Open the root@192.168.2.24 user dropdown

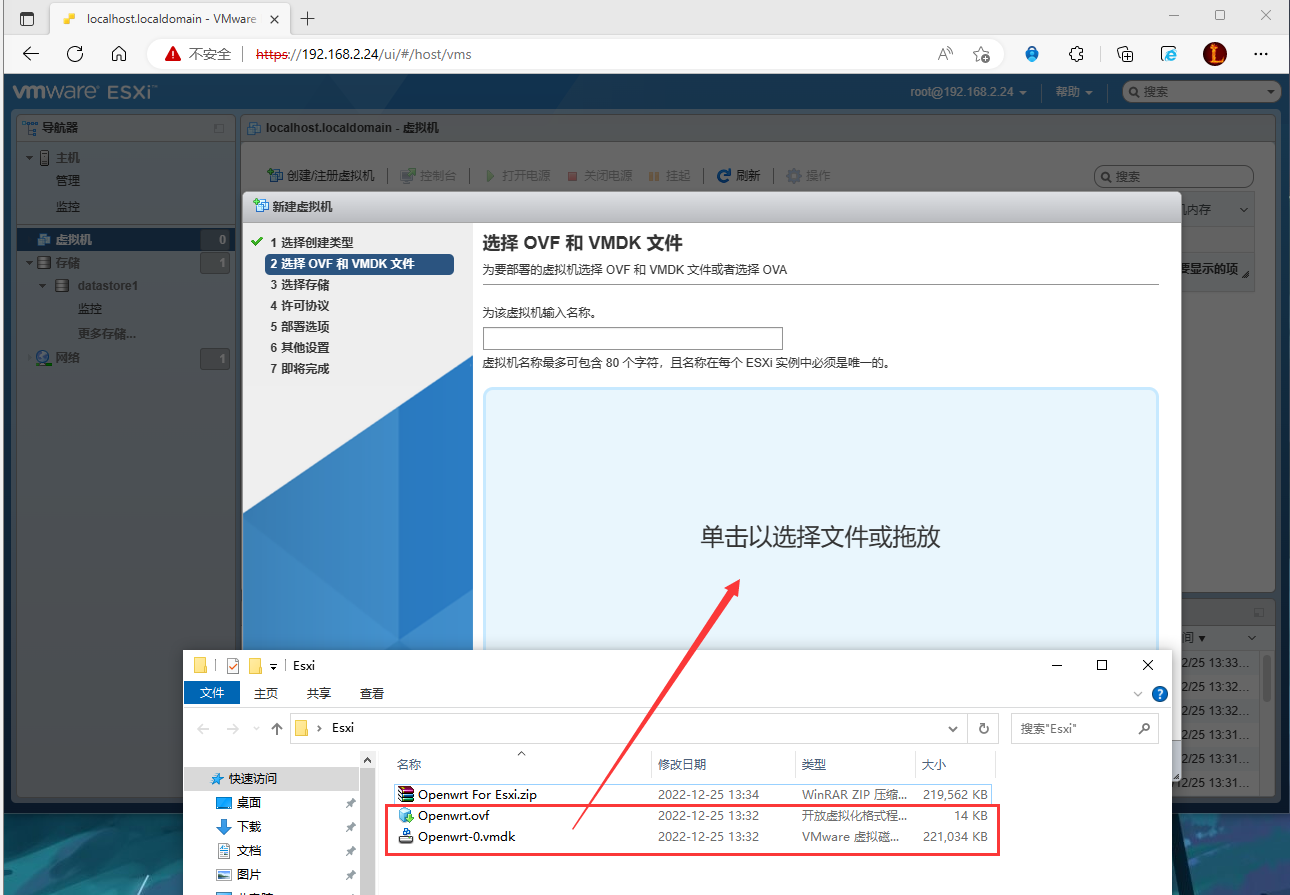click(x=969, y=92)
